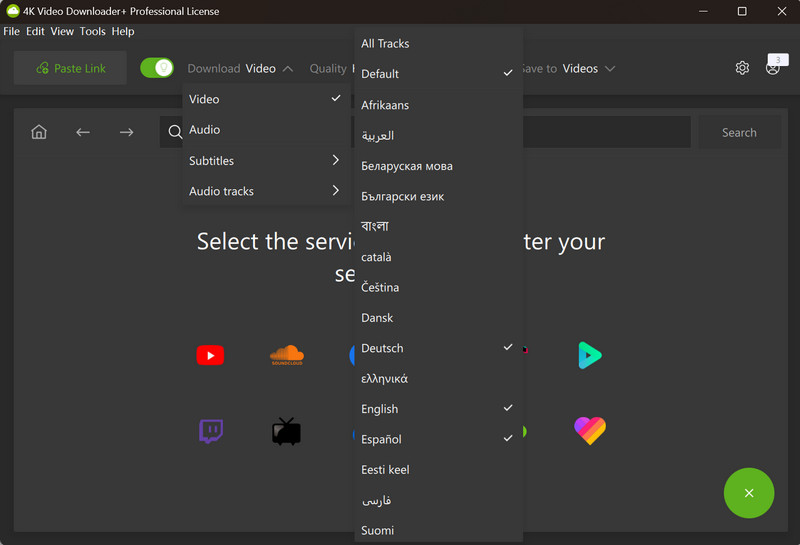Uncheck the Deutsch audio track
The height and width of the screenshot is (545, 800).
438,348
